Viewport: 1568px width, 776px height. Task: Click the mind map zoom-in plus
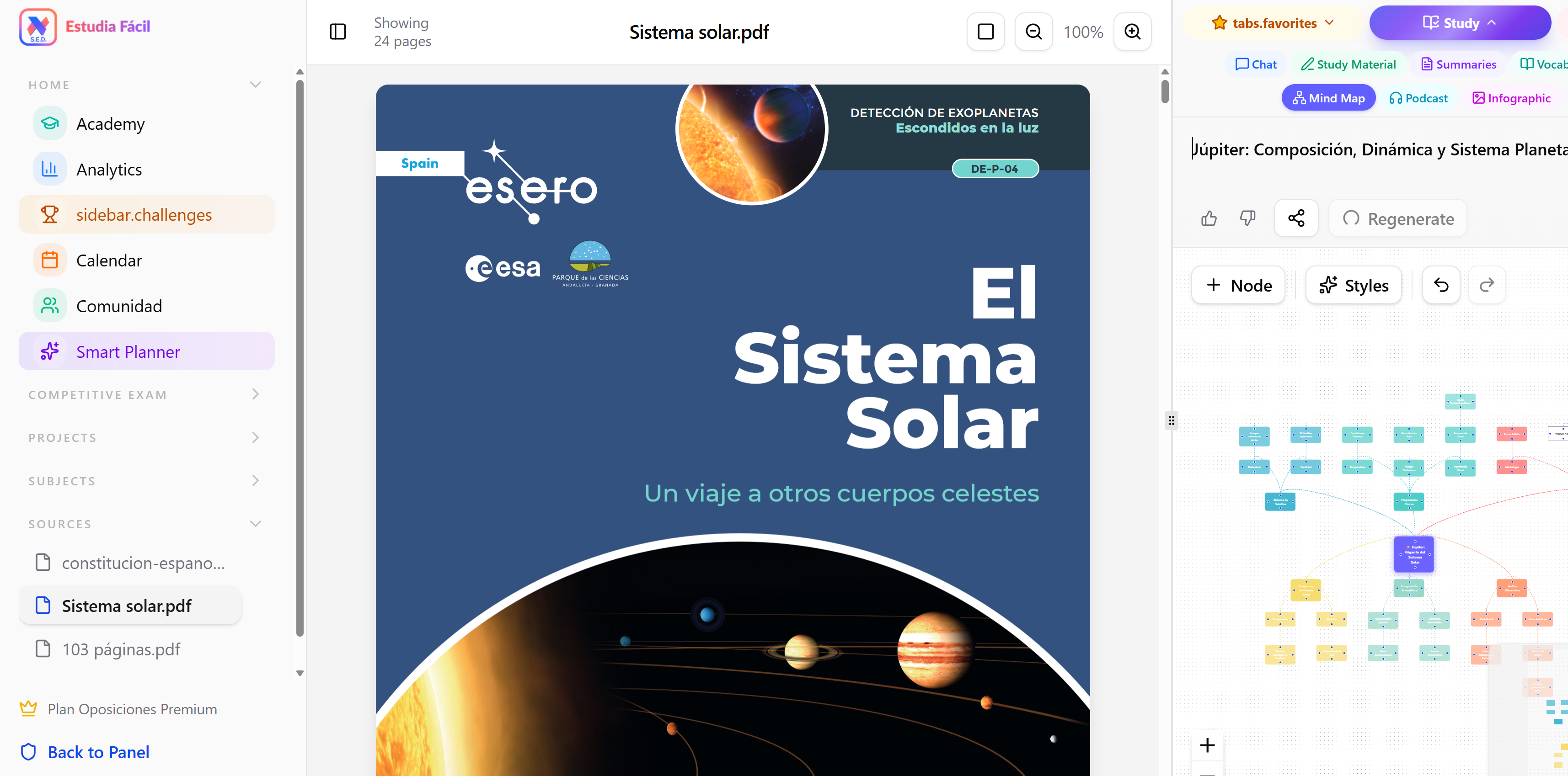[1207, 745]
